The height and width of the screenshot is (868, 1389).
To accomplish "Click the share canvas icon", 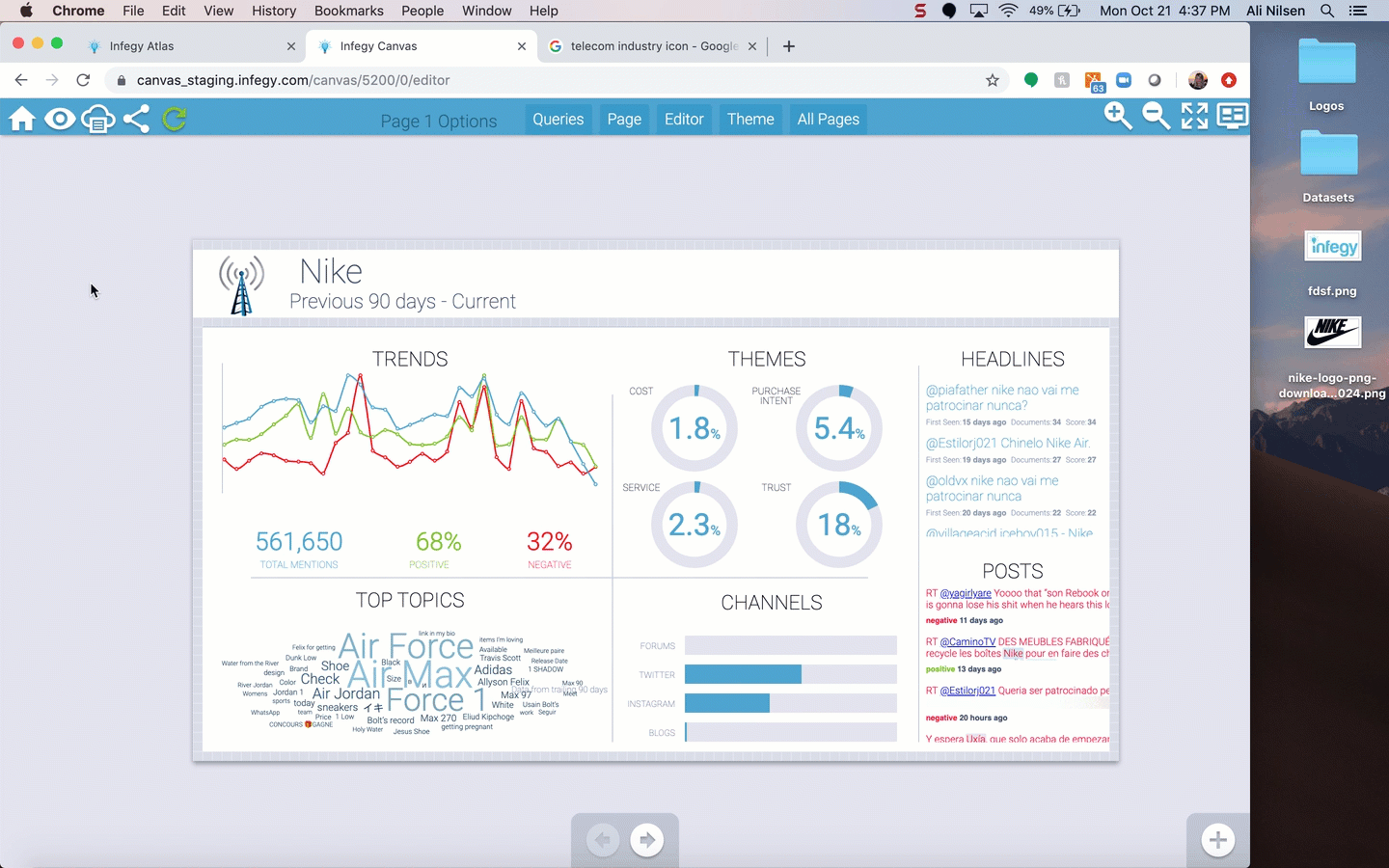I will pyautogui.click(x=137, y=119).
